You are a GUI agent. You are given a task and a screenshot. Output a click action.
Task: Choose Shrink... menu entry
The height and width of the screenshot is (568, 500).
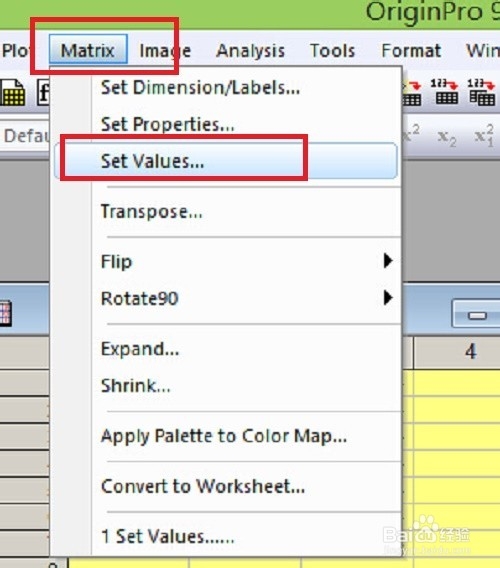coord(226,385)
